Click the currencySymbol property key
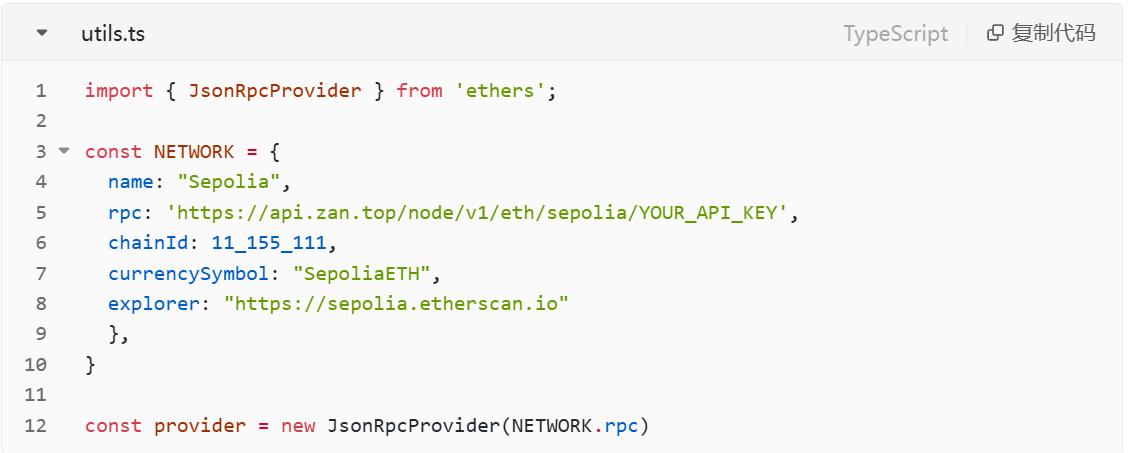 [188, 273]
